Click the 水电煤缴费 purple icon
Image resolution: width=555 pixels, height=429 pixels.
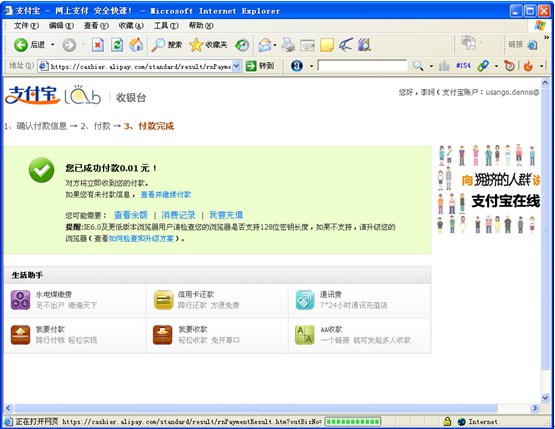[20, 300]
